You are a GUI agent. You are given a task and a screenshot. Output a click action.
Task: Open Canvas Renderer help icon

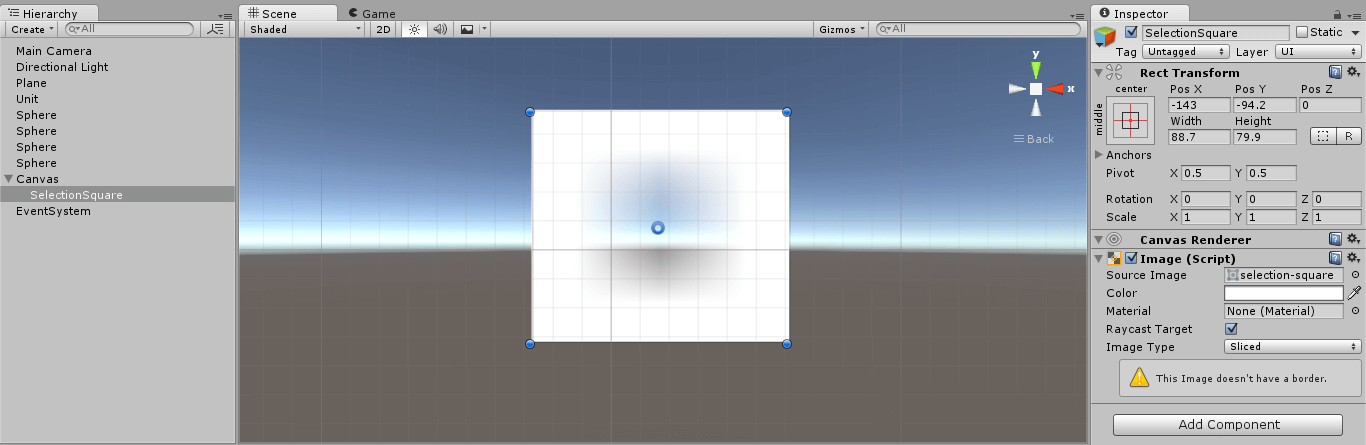[x=1335, y=239]
